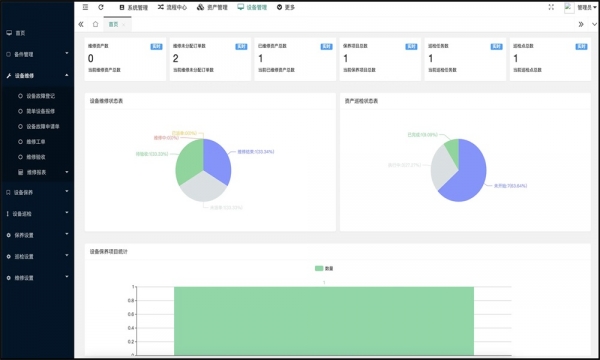600x360 pixels.
Task: Click the 设备维修状态表 panel title
Action: pyautogui.click(x=106, y=101)
